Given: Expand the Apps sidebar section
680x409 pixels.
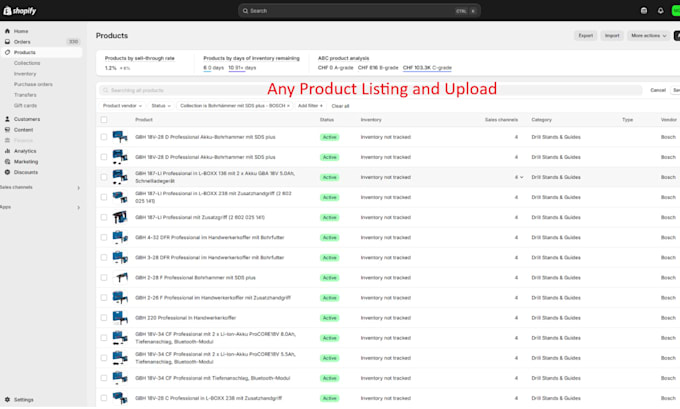Looking at the screenshot, I should pos(78,208).
